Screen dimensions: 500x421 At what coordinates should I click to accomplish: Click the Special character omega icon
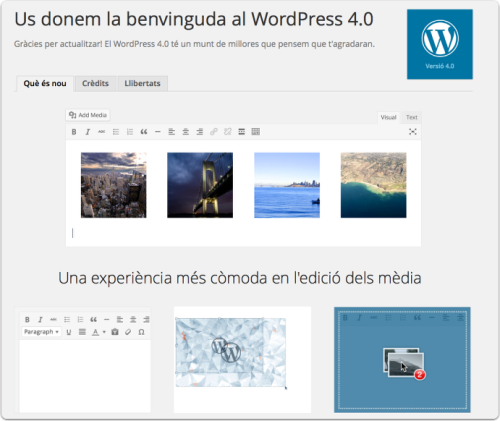(x=141, y=332)
